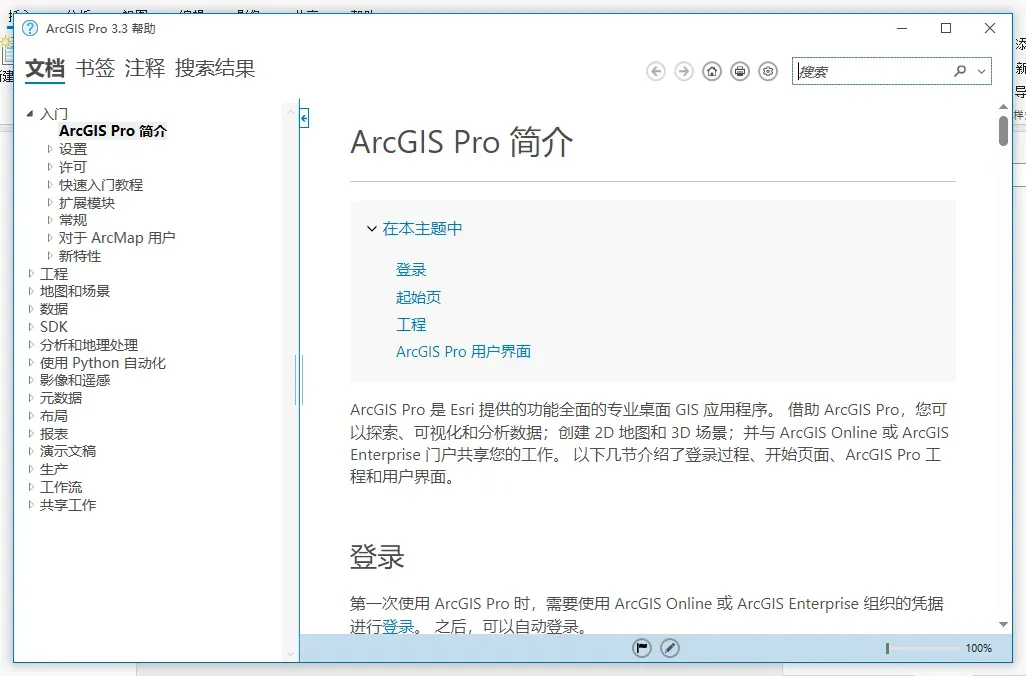Open the 工作流 tree item

tap(61, 487)
